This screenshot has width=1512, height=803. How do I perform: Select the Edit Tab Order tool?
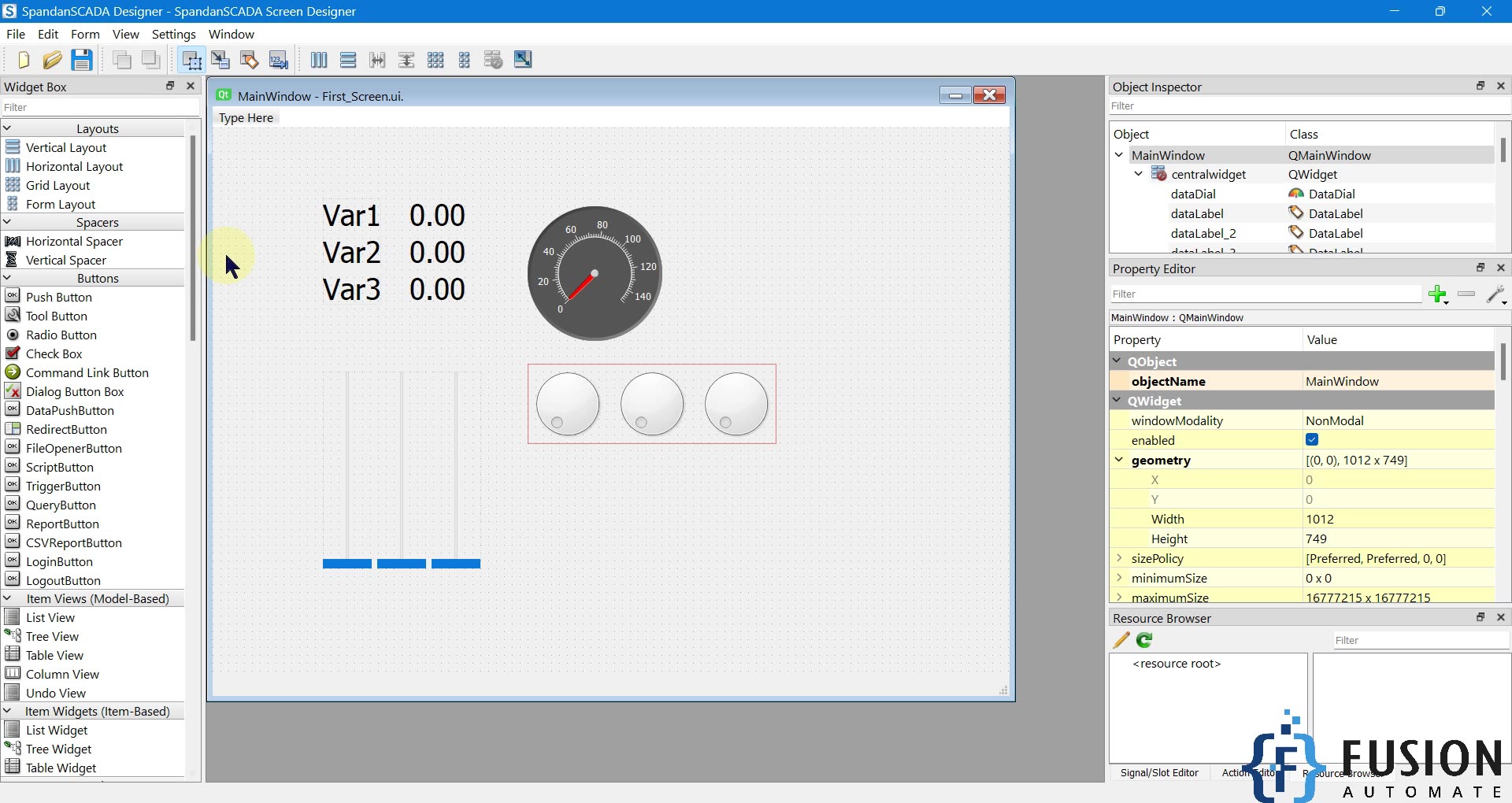278,60
